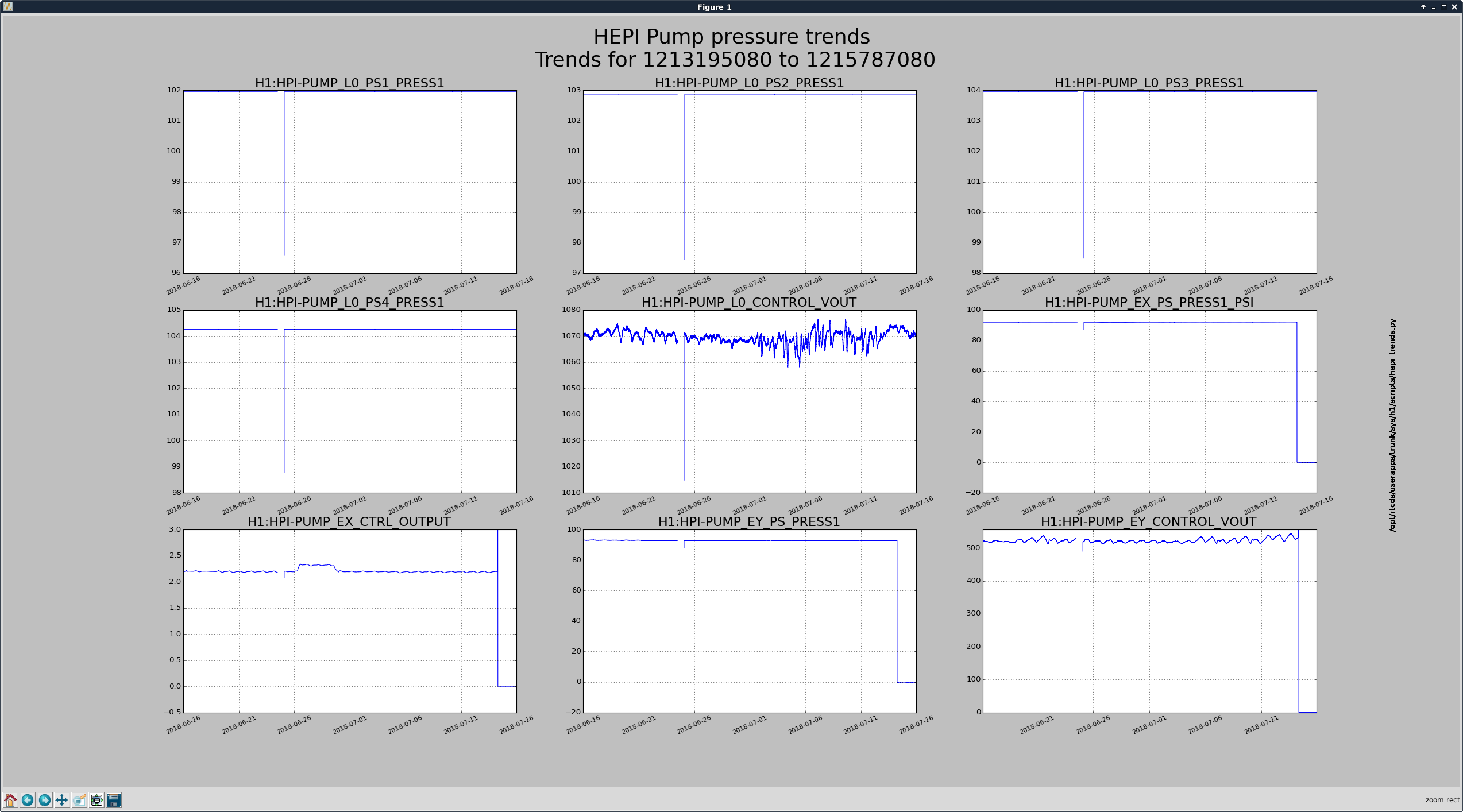Click the −0.5 y-axis label in EX_CTRL_OUTPUT plot
Viewport: 1463px width, 812px height.
[x=172, y=712]
